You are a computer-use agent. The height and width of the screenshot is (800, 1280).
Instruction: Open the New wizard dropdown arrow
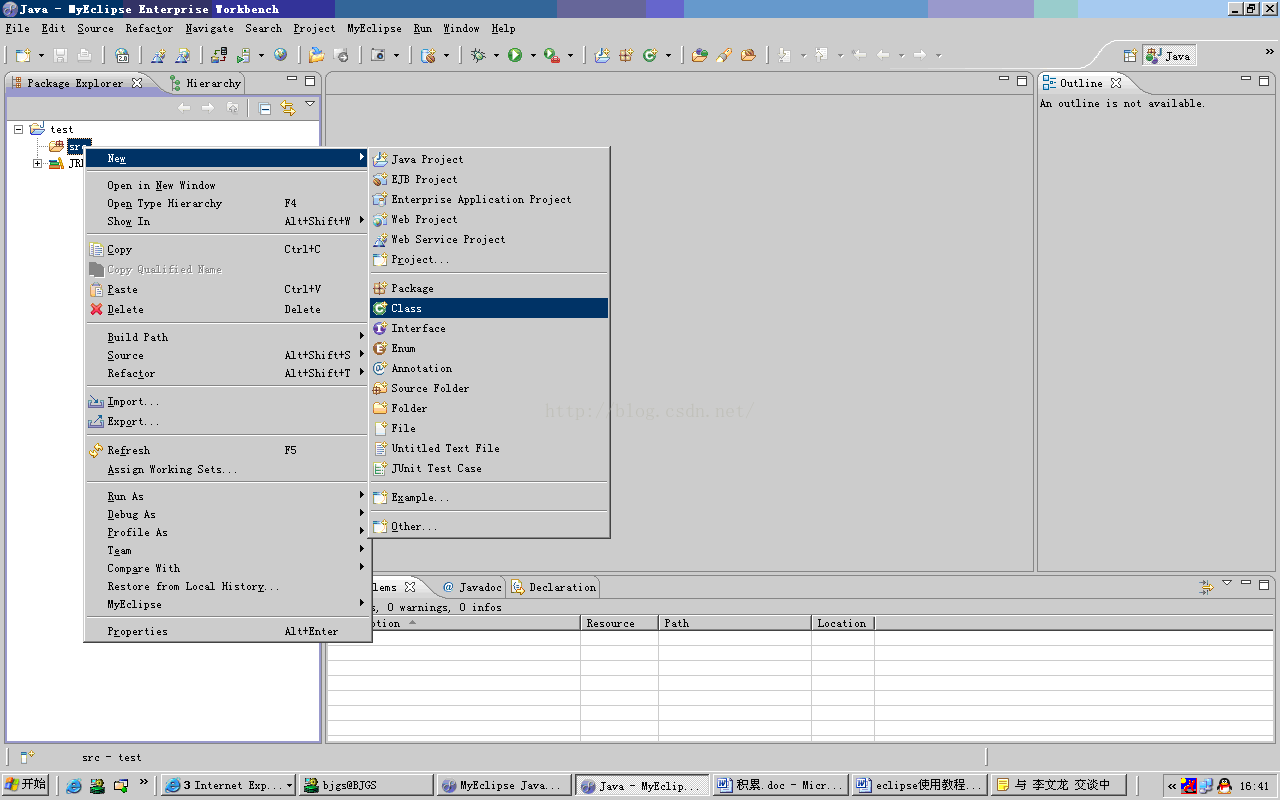[41, 55]
